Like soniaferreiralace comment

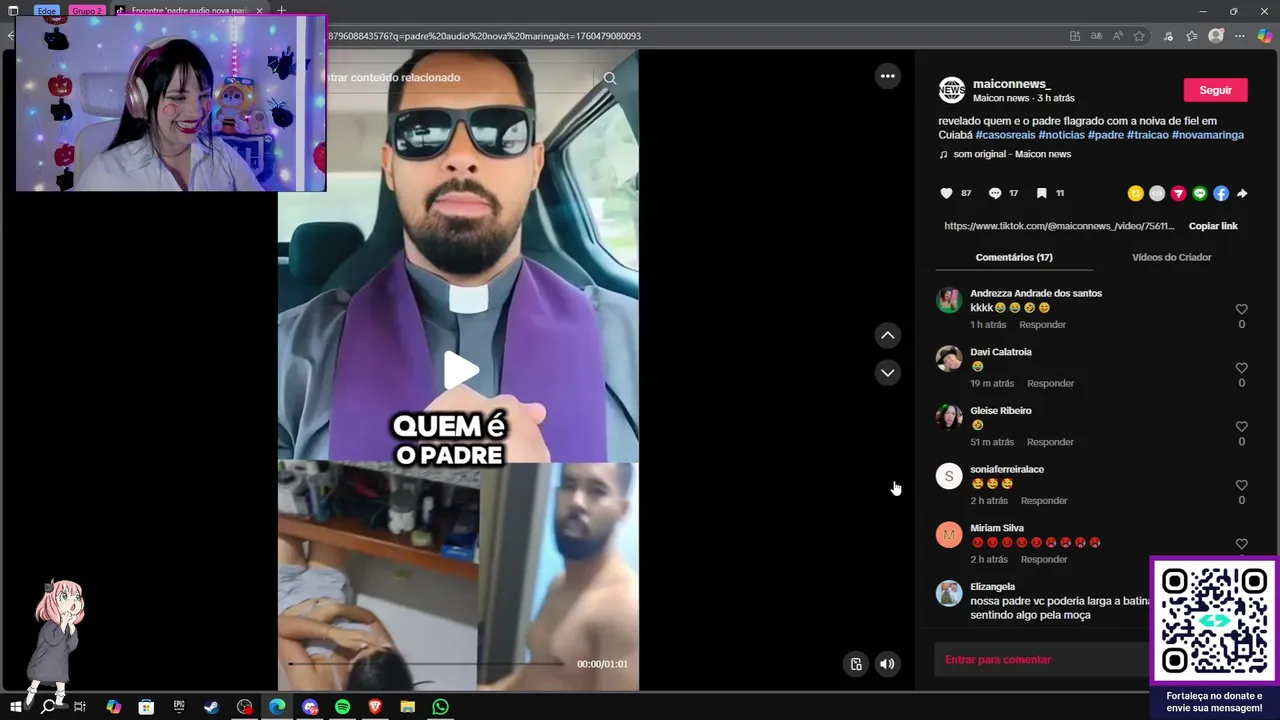(1241, 486)
